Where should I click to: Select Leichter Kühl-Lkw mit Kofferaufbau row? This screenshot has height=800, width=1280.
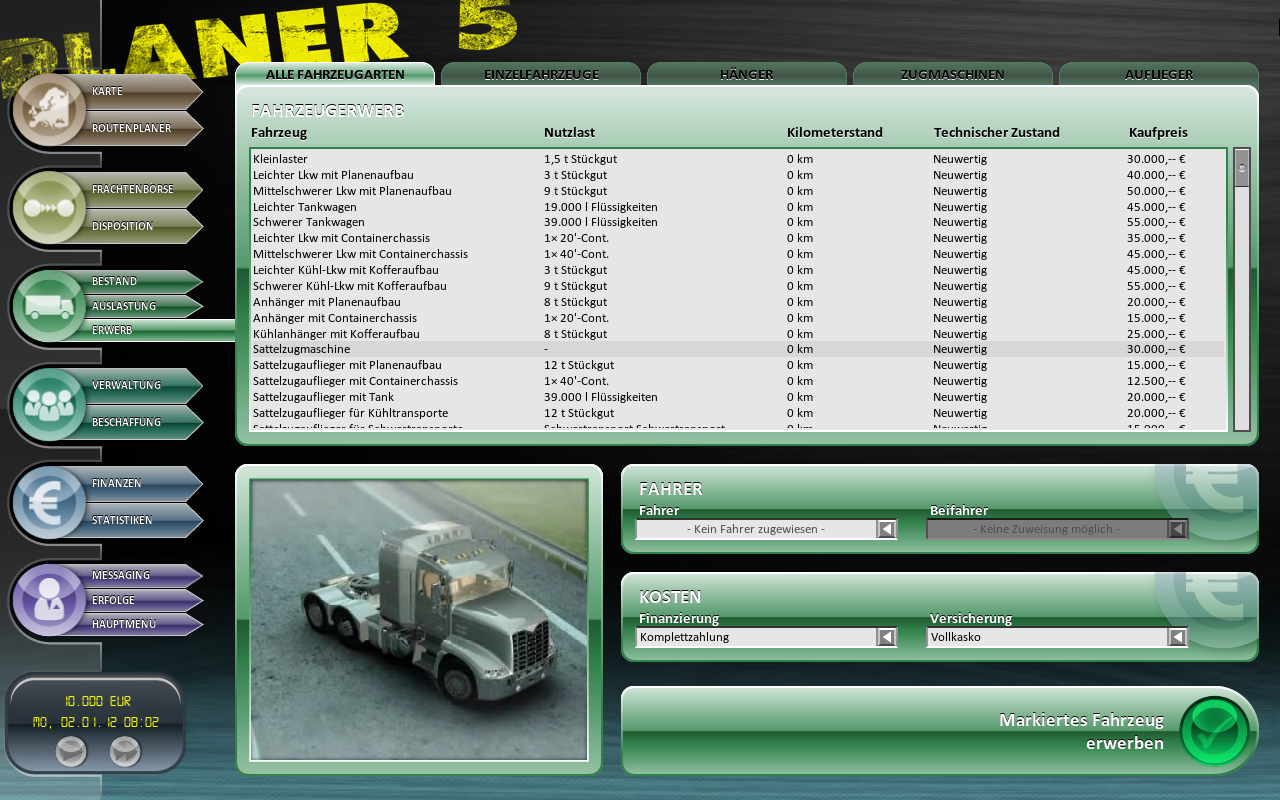pyautogui.click(x=738, y=270)
